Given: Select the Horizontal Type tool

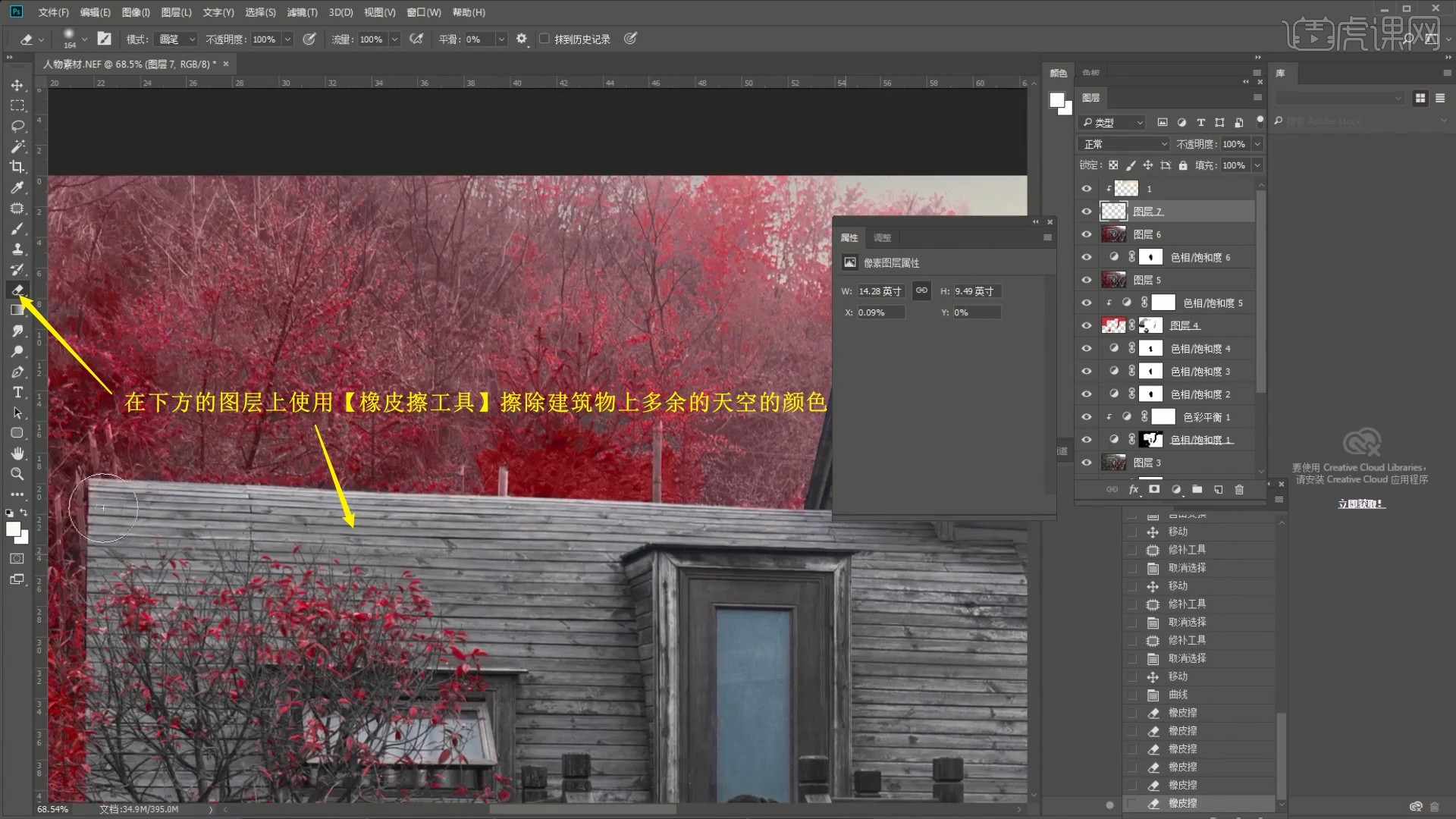Looking at the screenshot, I should click(17, 392).
